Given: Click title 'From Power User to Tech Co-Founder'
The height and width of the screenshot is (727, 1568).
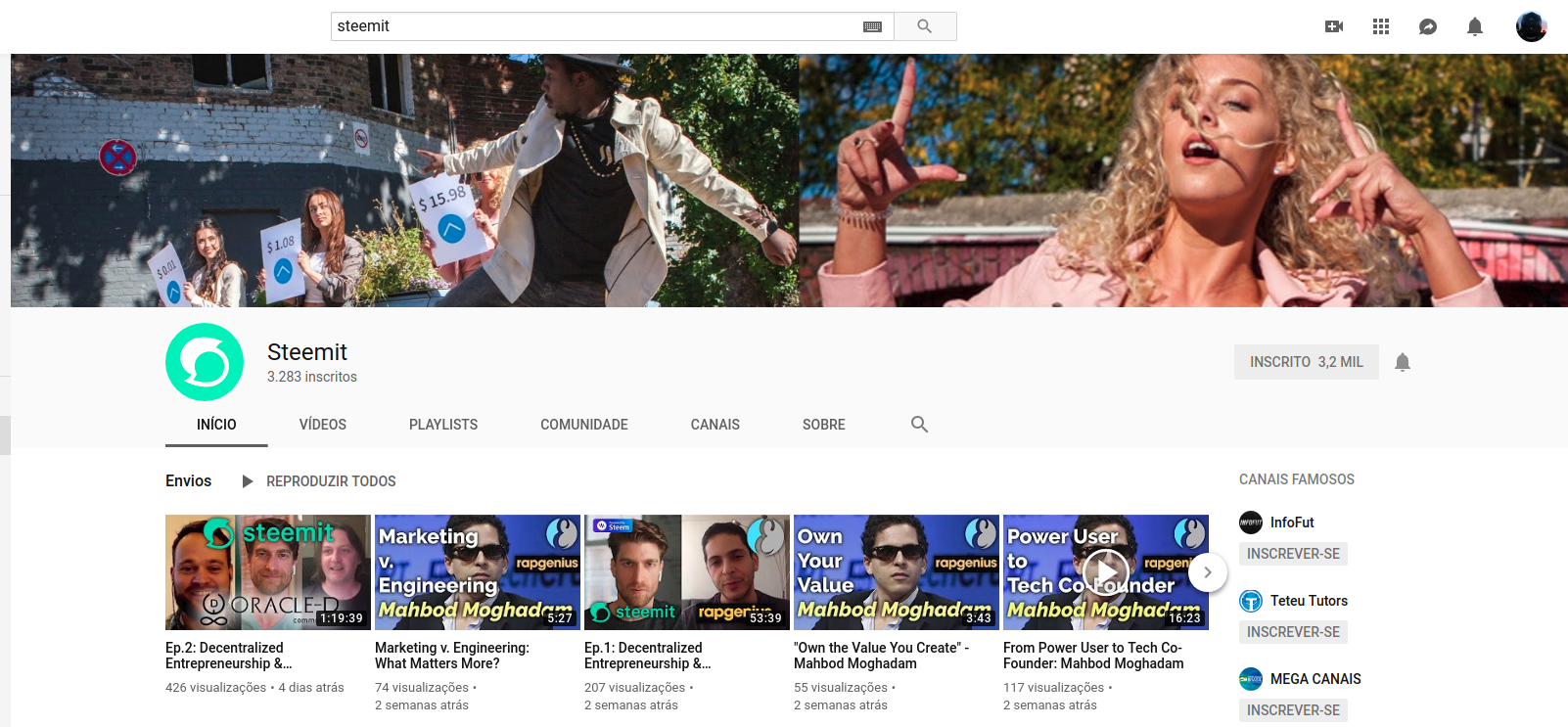Looking at the screenshot, I should [1093, 656].
